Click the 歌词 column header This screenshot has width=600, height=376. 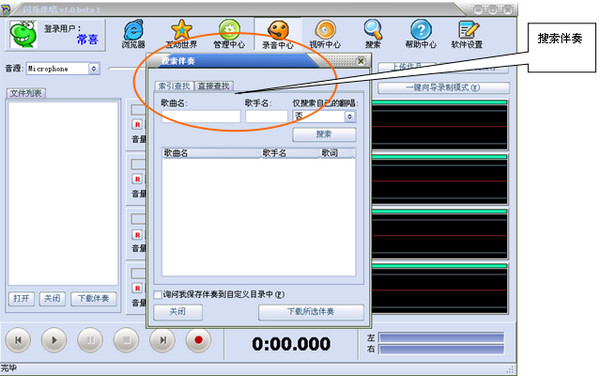337,153
